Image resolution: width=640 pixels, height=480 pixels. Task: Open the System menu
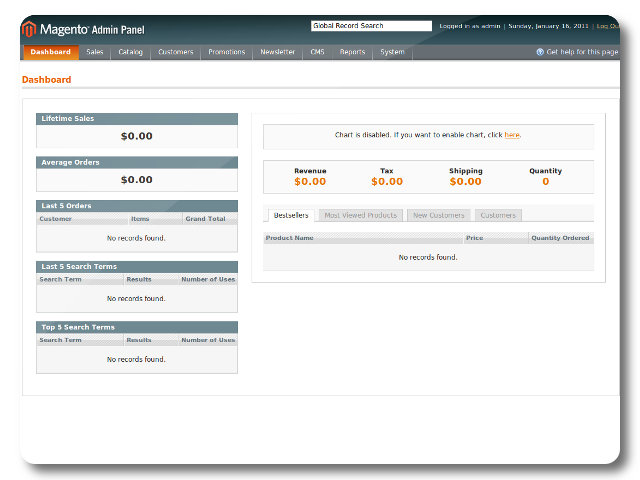pos(392,52)
